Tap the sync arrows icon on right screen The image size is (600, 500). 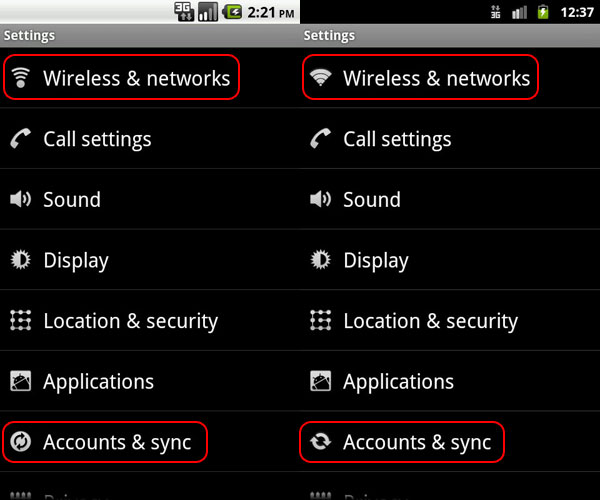tap(321, 442)
